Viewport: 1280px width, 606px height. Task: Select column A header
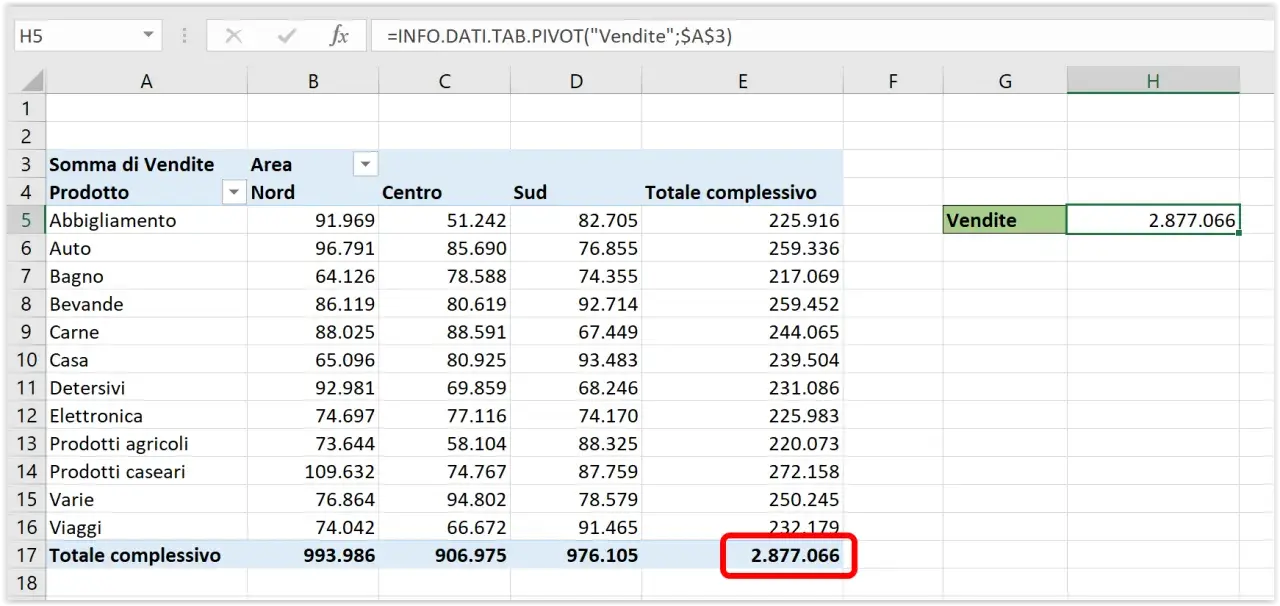[x=146, y=82]
